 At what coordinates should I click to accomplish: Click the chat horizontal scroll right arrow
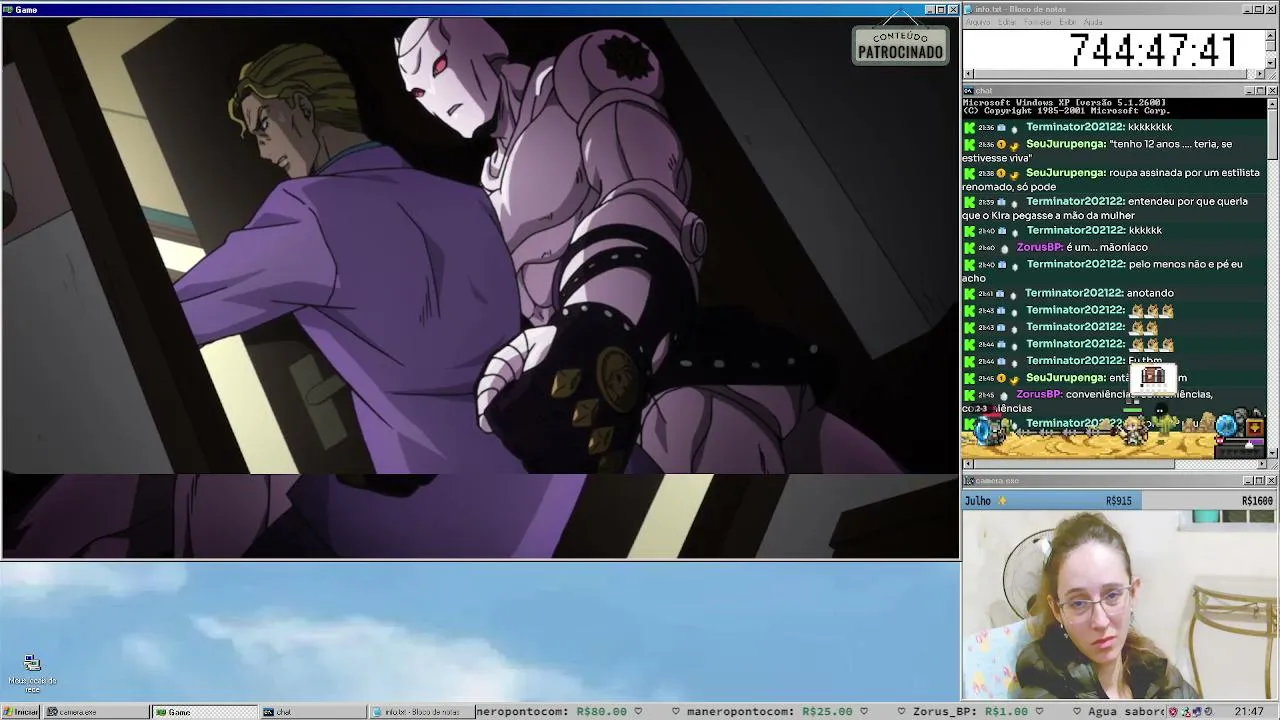tap(1260, 464)
